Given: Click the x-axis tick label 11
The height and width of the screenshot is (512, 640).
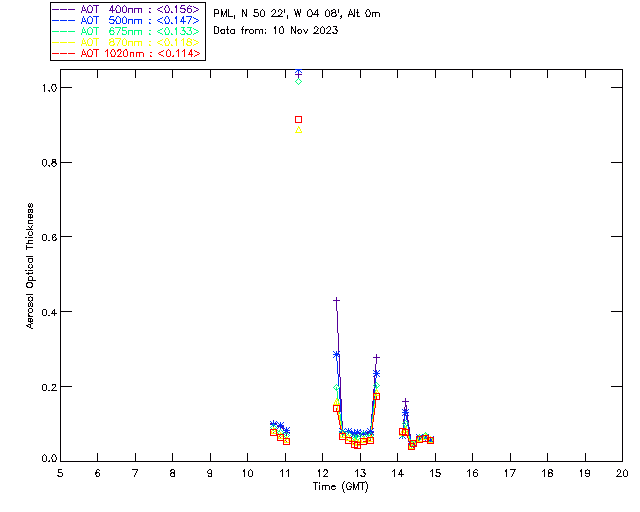Looking at the screenshot, I should tap(285, 473).
